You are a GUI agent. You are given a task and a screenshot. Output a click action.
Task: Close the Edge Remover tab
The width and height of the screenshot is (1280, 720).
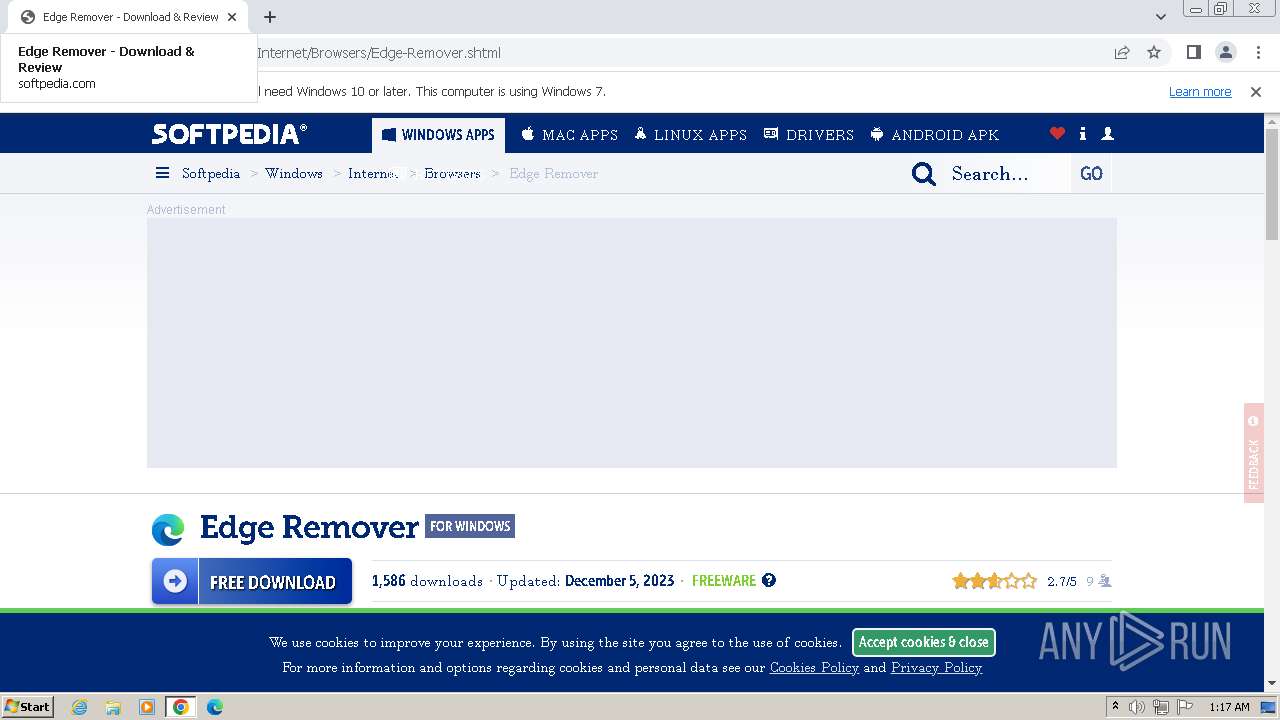click(232, 17)
